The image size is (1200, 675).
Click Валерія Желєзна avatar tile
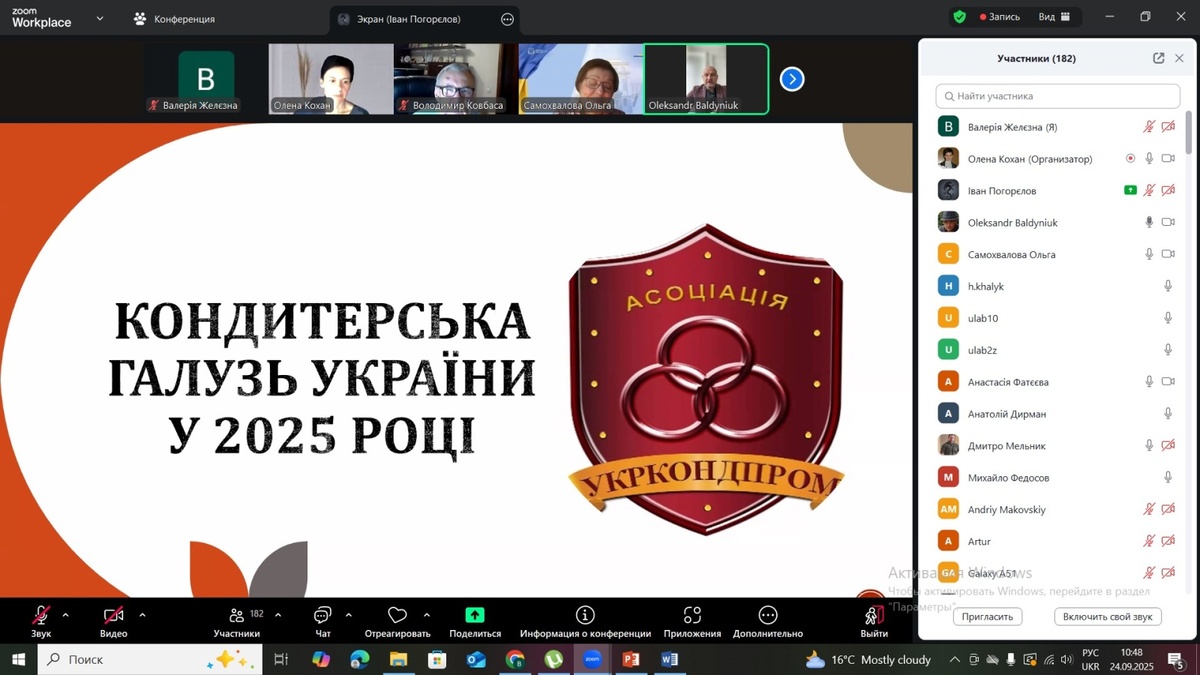[x=206, y=79]
